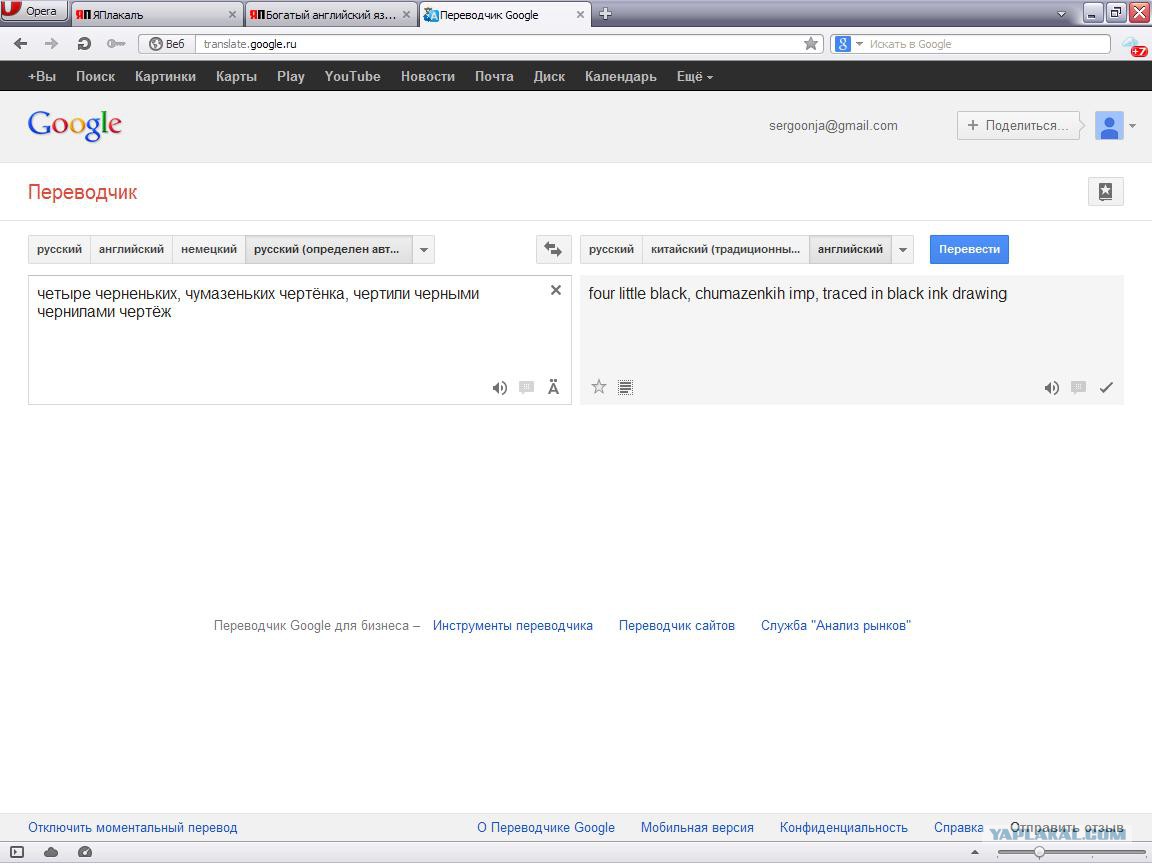Open zoom menu arrow in status bar

[974, 852]
